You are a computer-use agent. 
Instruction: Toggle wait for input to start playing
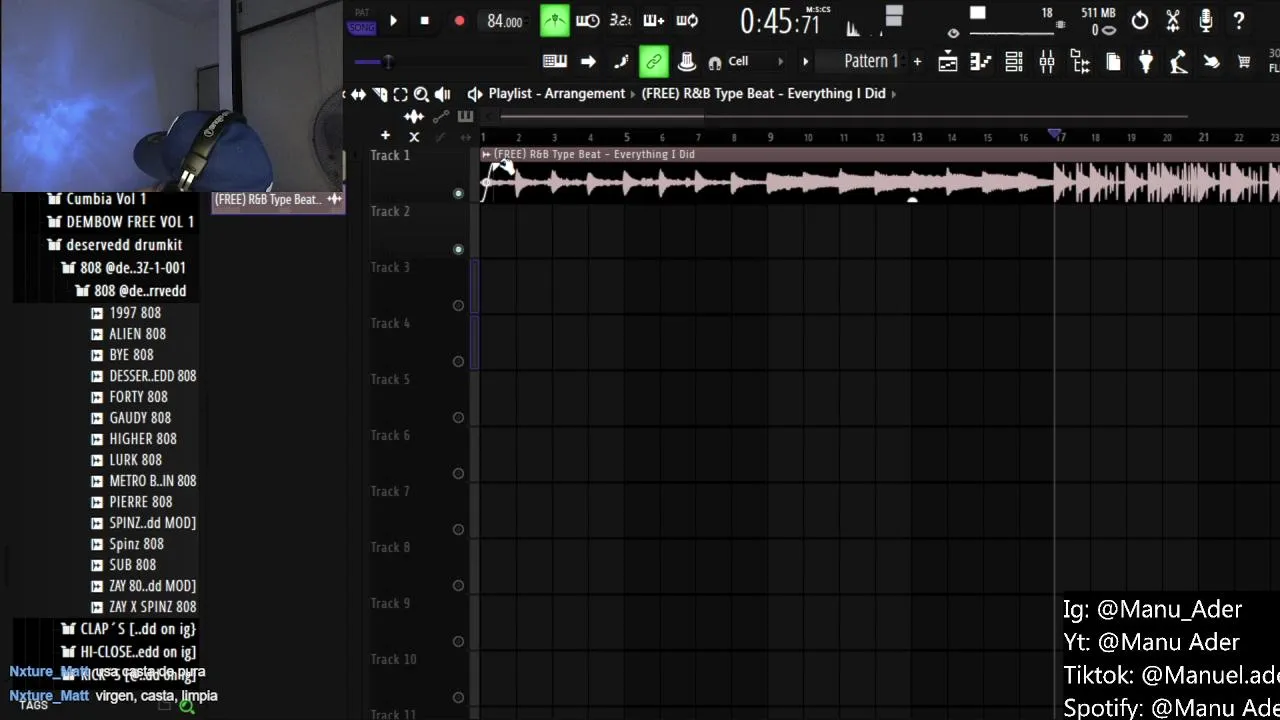(588, 20)
